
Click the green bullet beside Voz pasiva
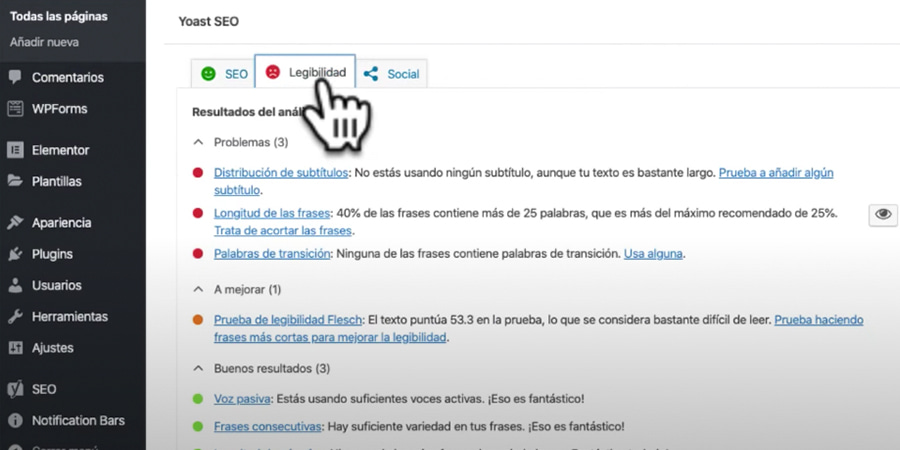[x=198, y=399]
